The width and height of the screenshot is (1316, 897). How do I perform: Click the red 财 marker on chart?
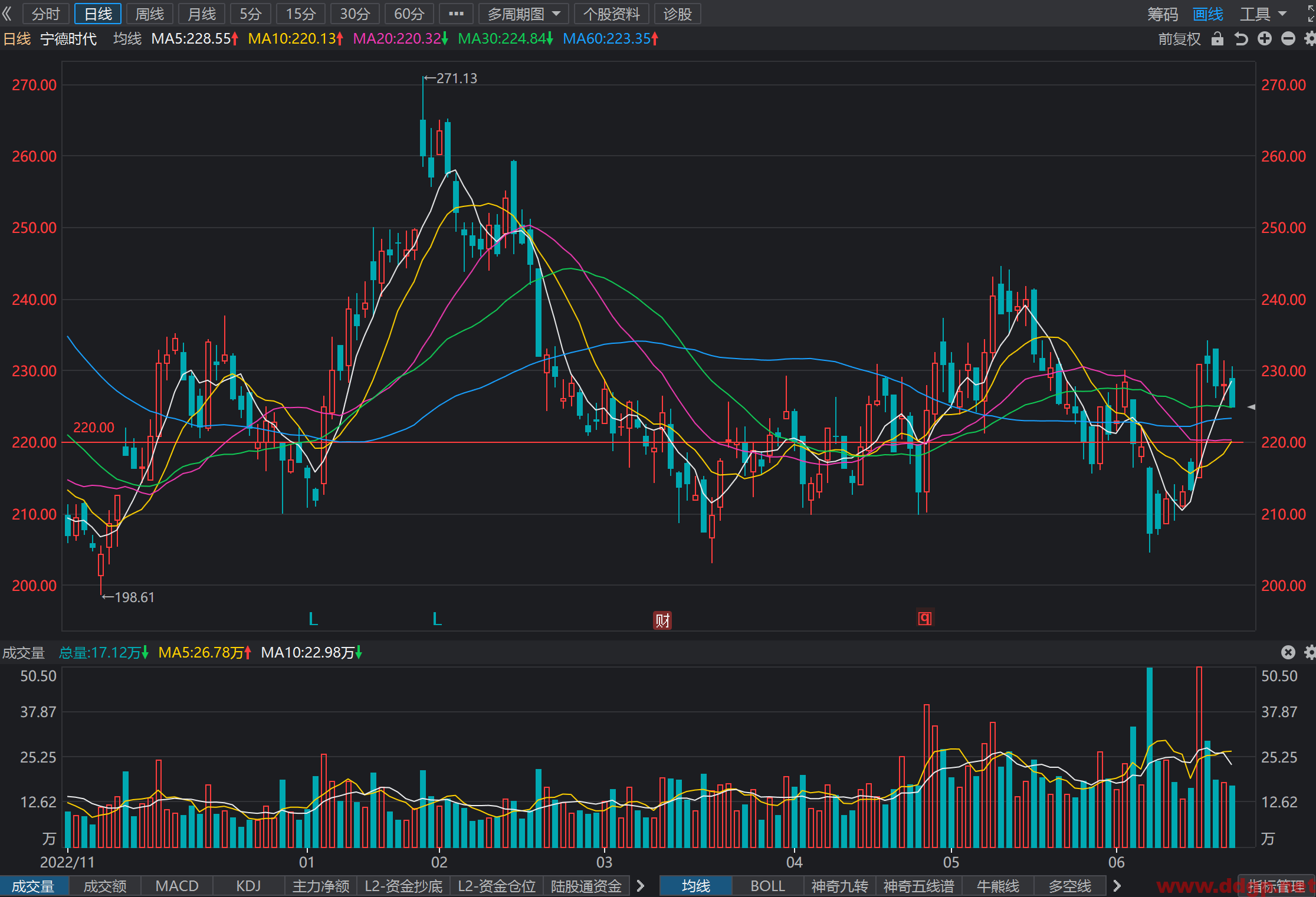pos(662,620)
